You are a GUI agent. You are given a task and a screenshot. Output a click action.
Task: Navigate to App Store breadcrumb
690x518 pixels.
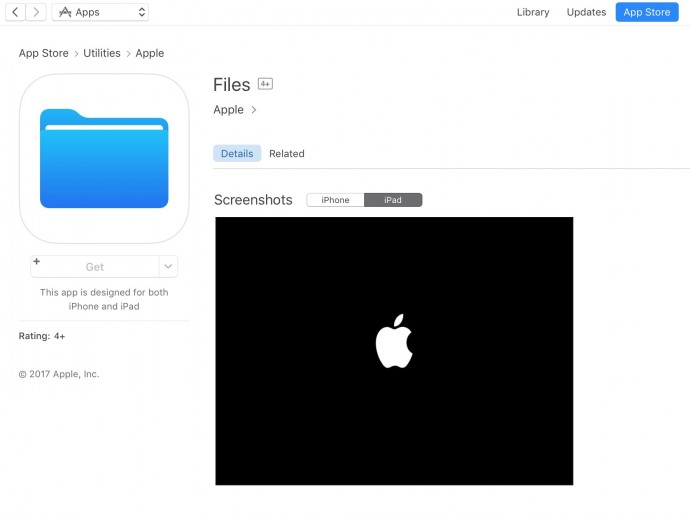coord(42,53)
